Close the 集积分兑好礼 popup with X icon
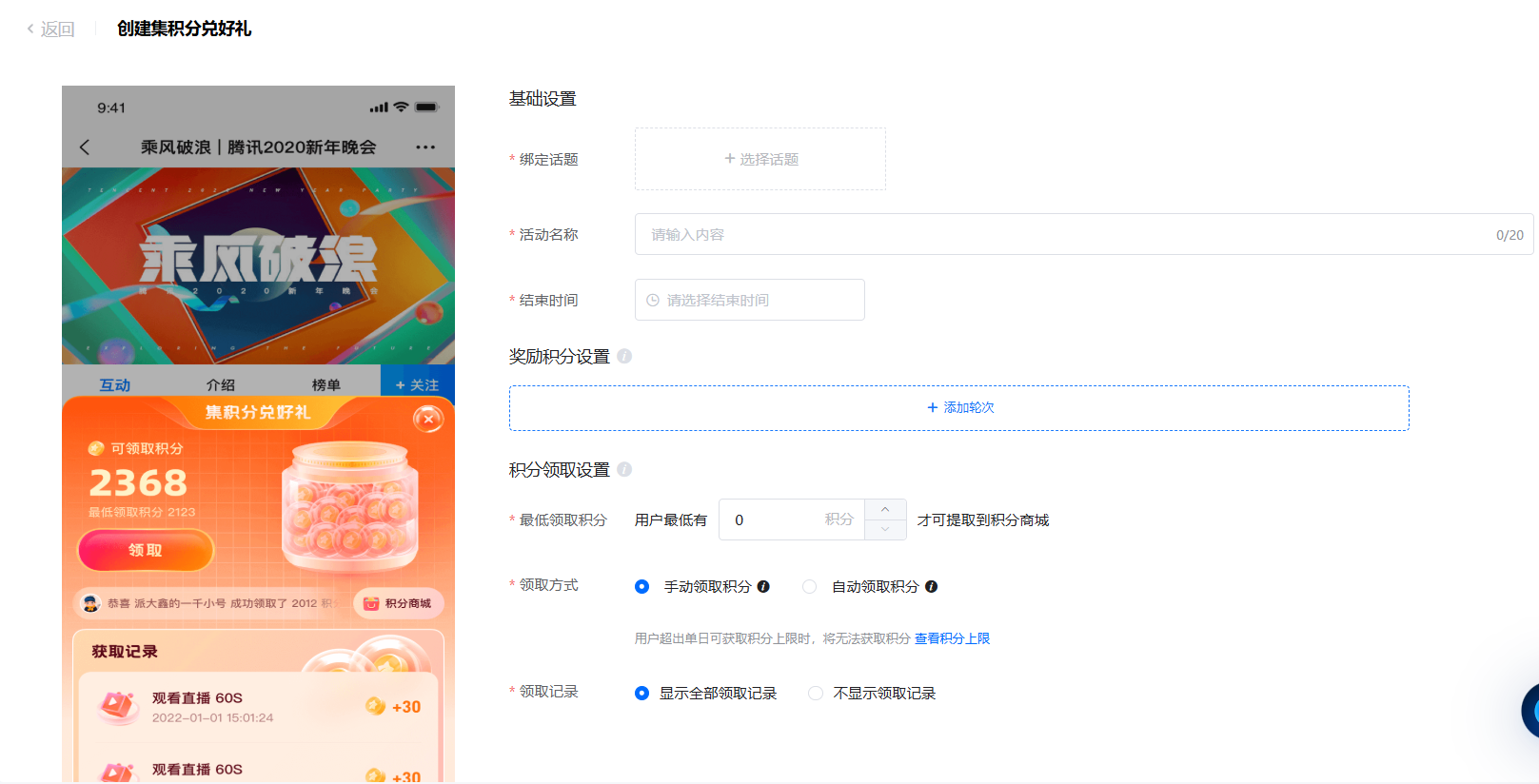The image size is (1539, 784). point(428,419)
